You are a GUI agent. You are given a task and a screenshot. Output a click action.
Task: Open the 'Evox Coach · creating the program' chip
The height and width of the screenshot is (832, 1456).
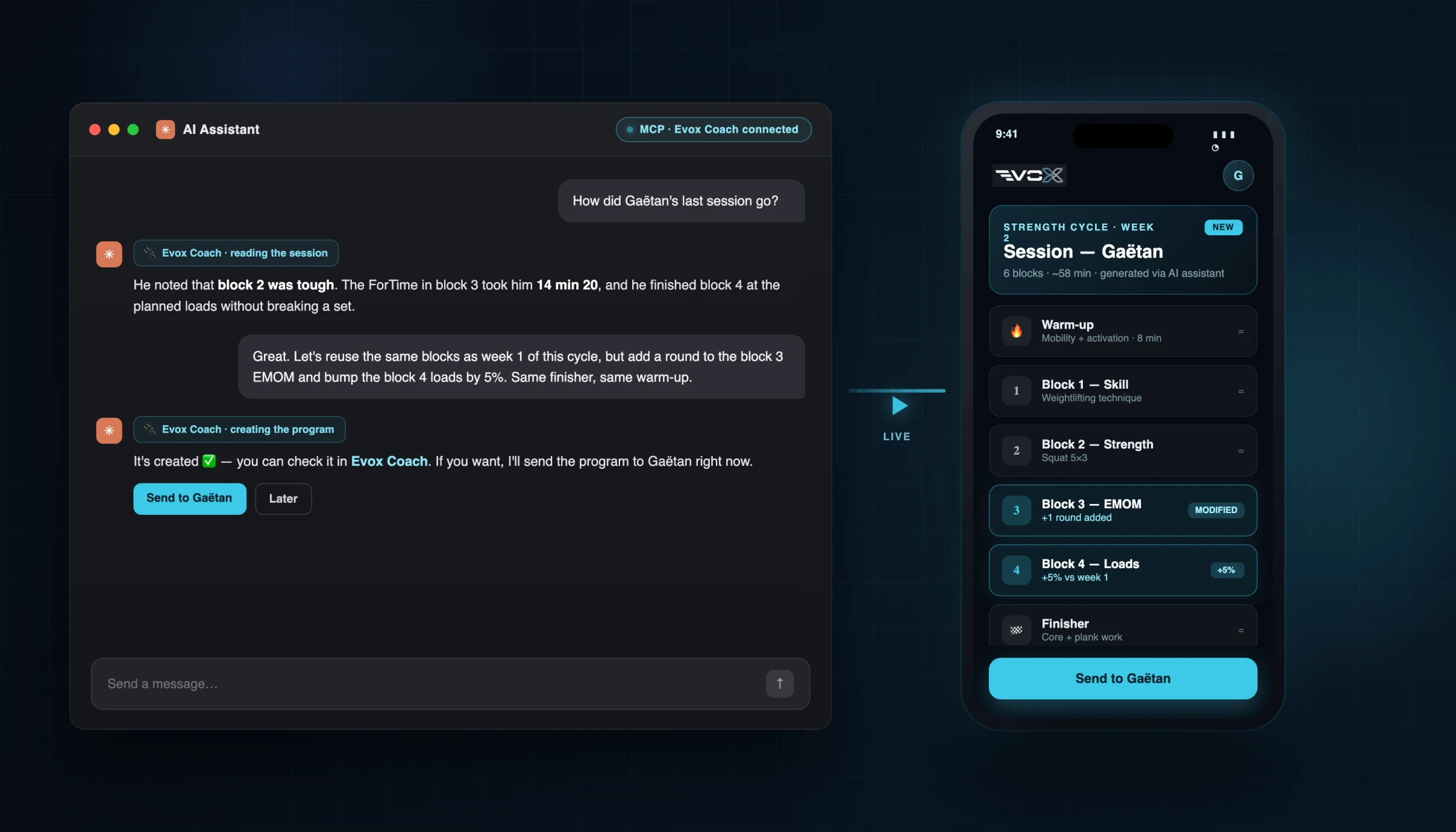click(240, 429)
